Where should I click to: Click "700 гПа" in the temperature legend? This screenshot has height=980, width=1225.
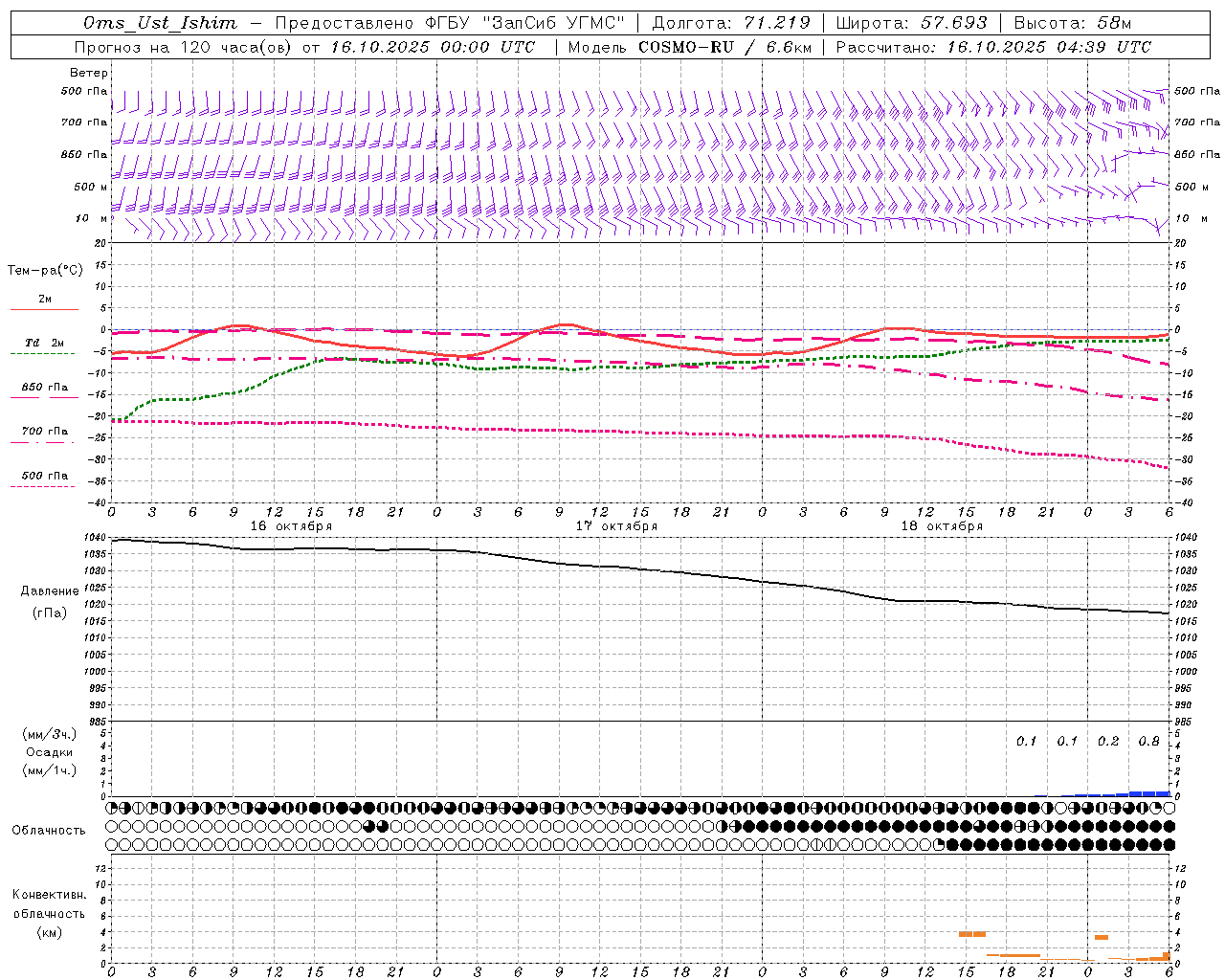pyautogui.click(x=45, y=432)
